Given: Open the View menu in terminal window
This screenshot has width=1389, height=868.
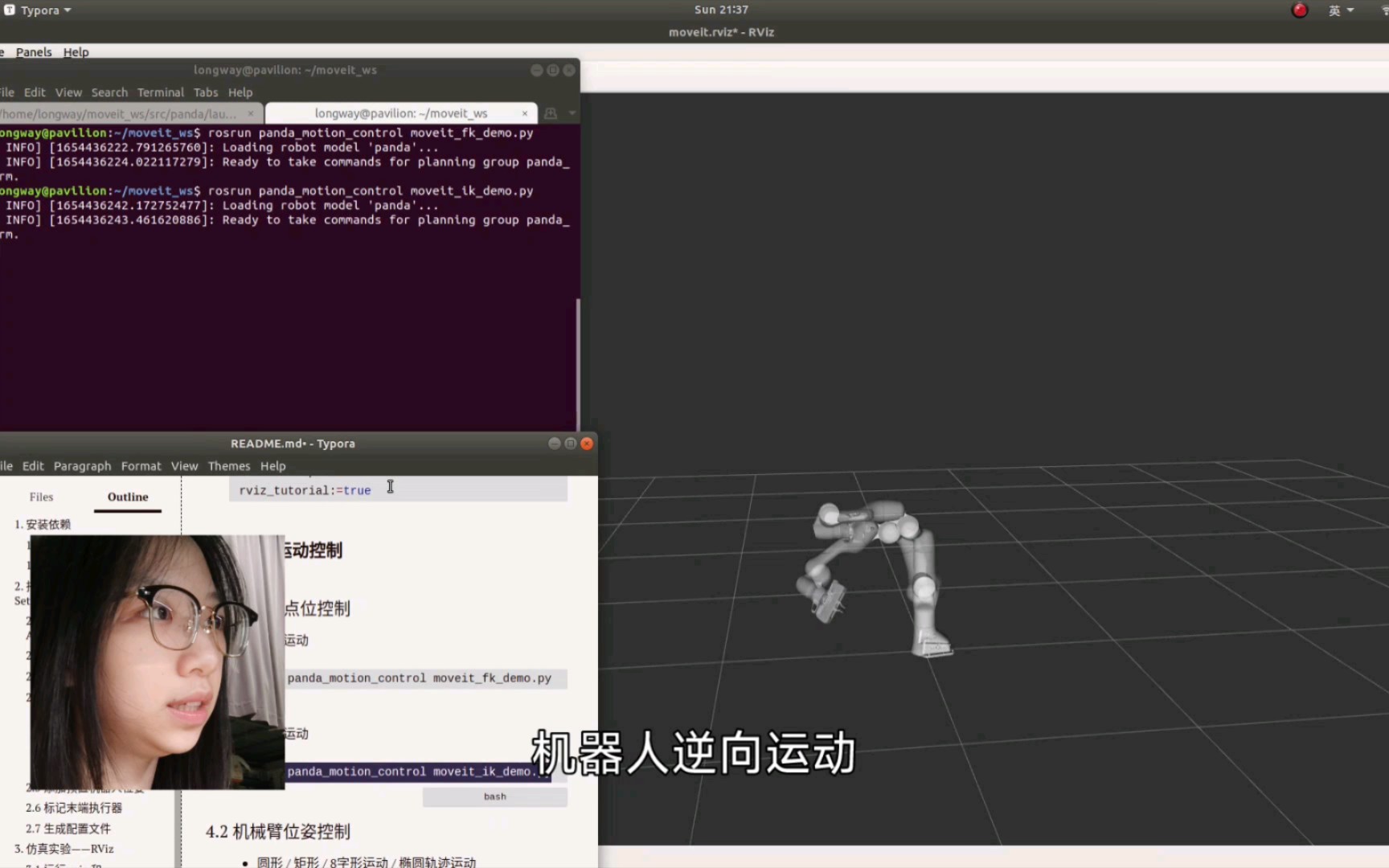Looking at the screenshot, I should 68,92.
